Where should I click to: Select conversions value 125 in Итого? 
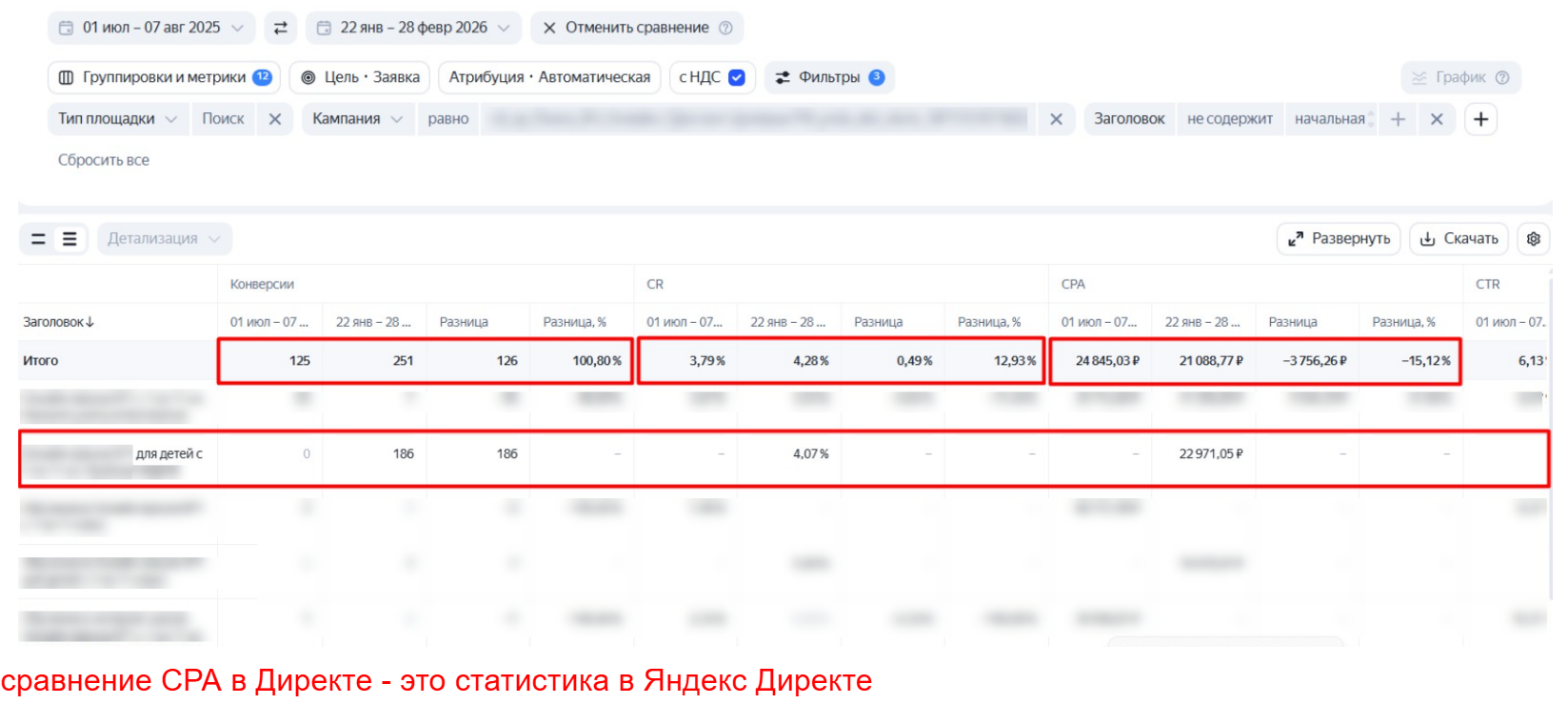point(300,360)
